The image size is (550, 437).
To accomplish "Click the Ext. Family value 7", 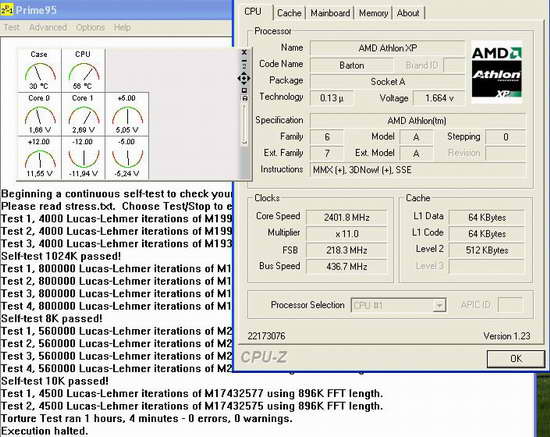I will coord(327,153).
